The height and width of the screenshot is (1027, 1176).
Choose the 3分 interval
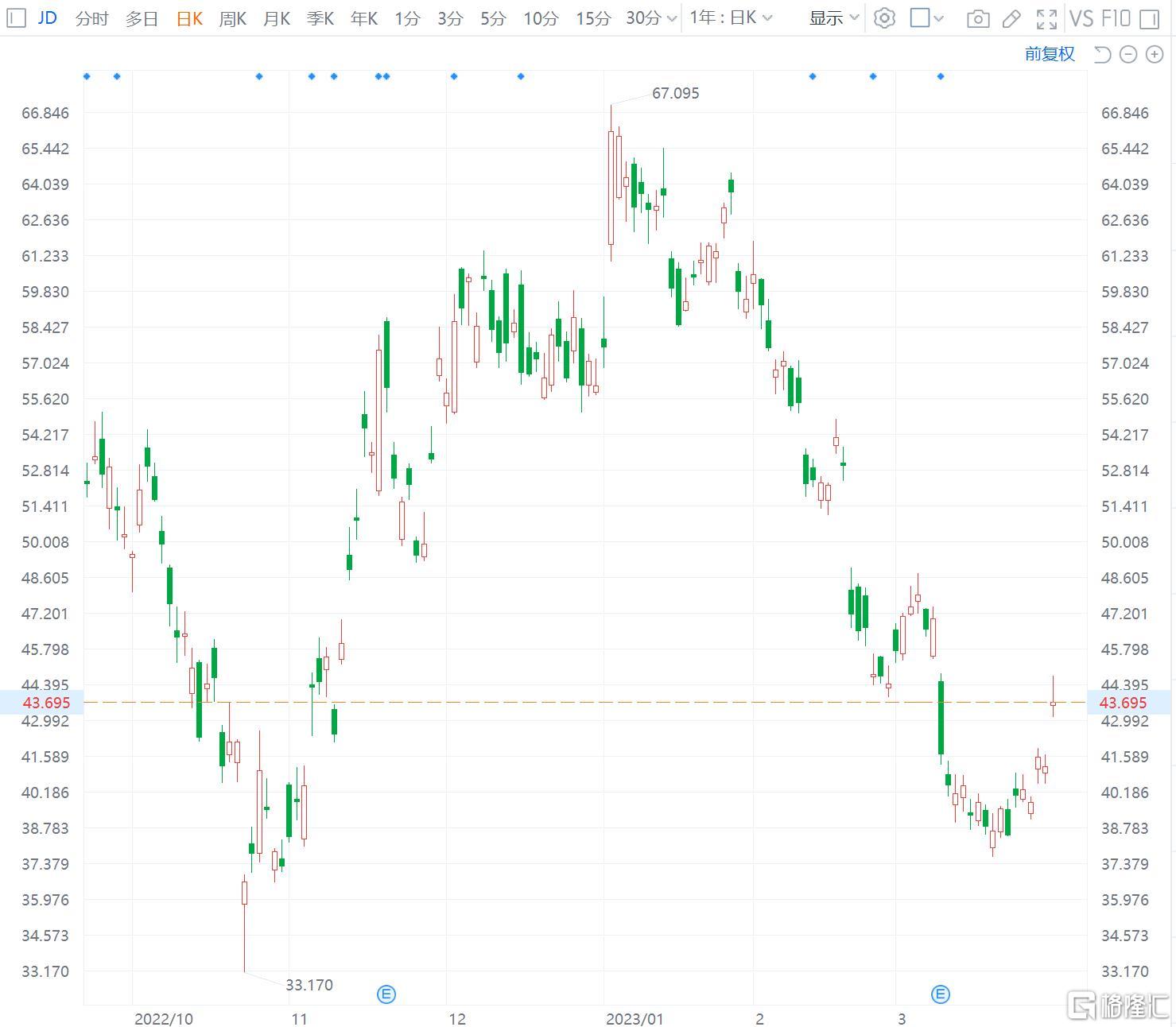pos(450,18)
